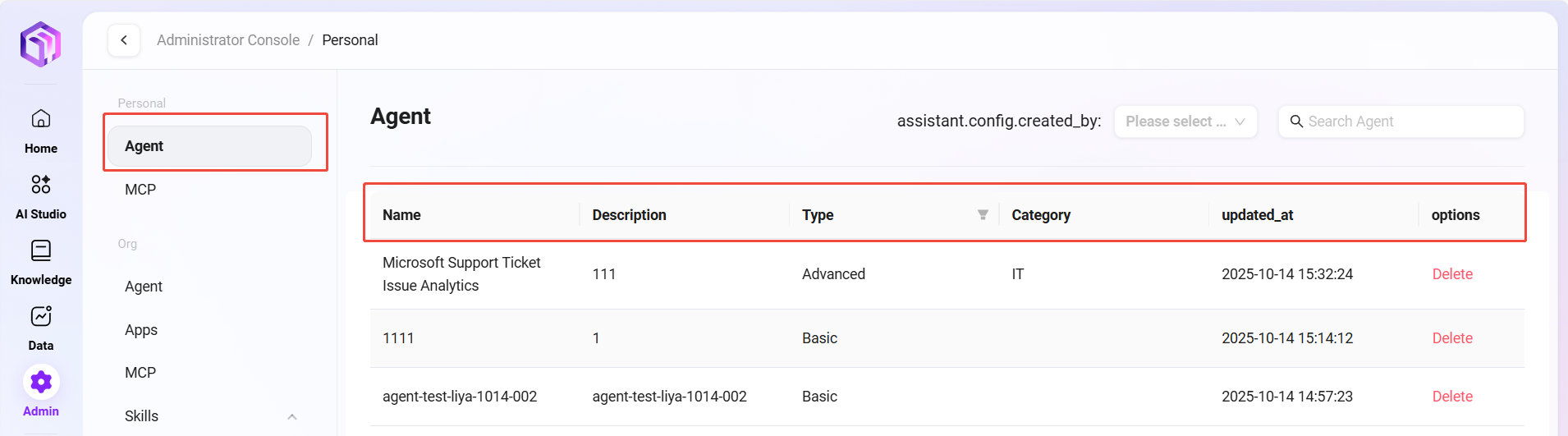Delete Microsoft Support Ticket Issue Analytics agent
Viewport: 1568px width, 436px height.
[1451, 274]
